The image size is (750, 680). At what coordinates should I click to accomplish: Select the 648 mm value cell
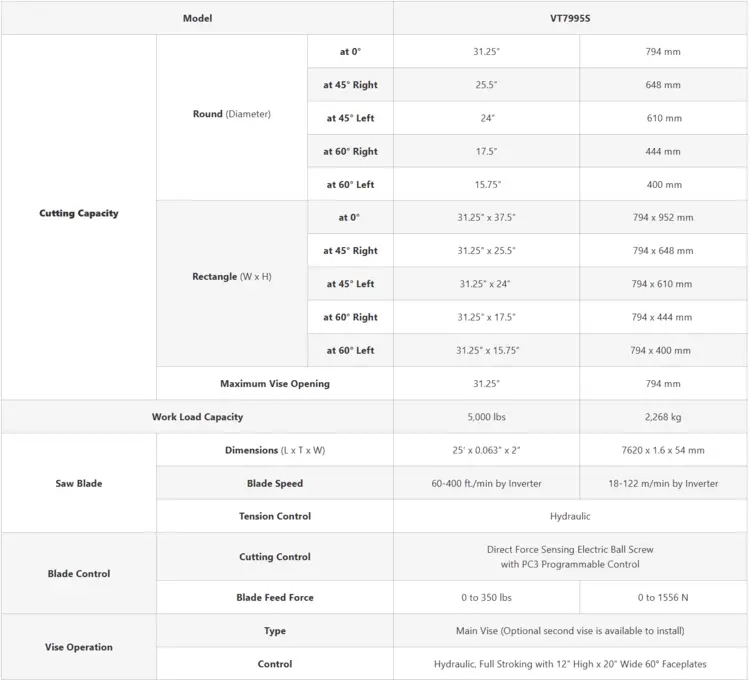click(663, 85)
